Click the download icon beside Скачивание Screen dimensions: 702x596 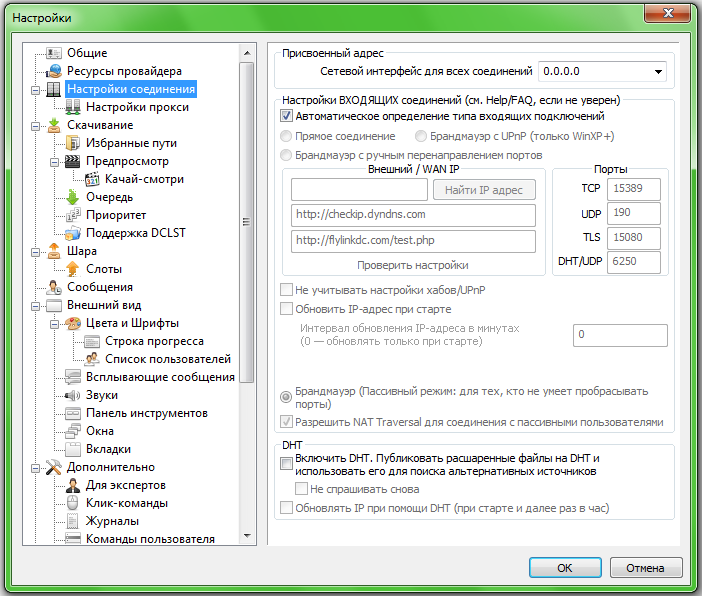coord(54,125)
